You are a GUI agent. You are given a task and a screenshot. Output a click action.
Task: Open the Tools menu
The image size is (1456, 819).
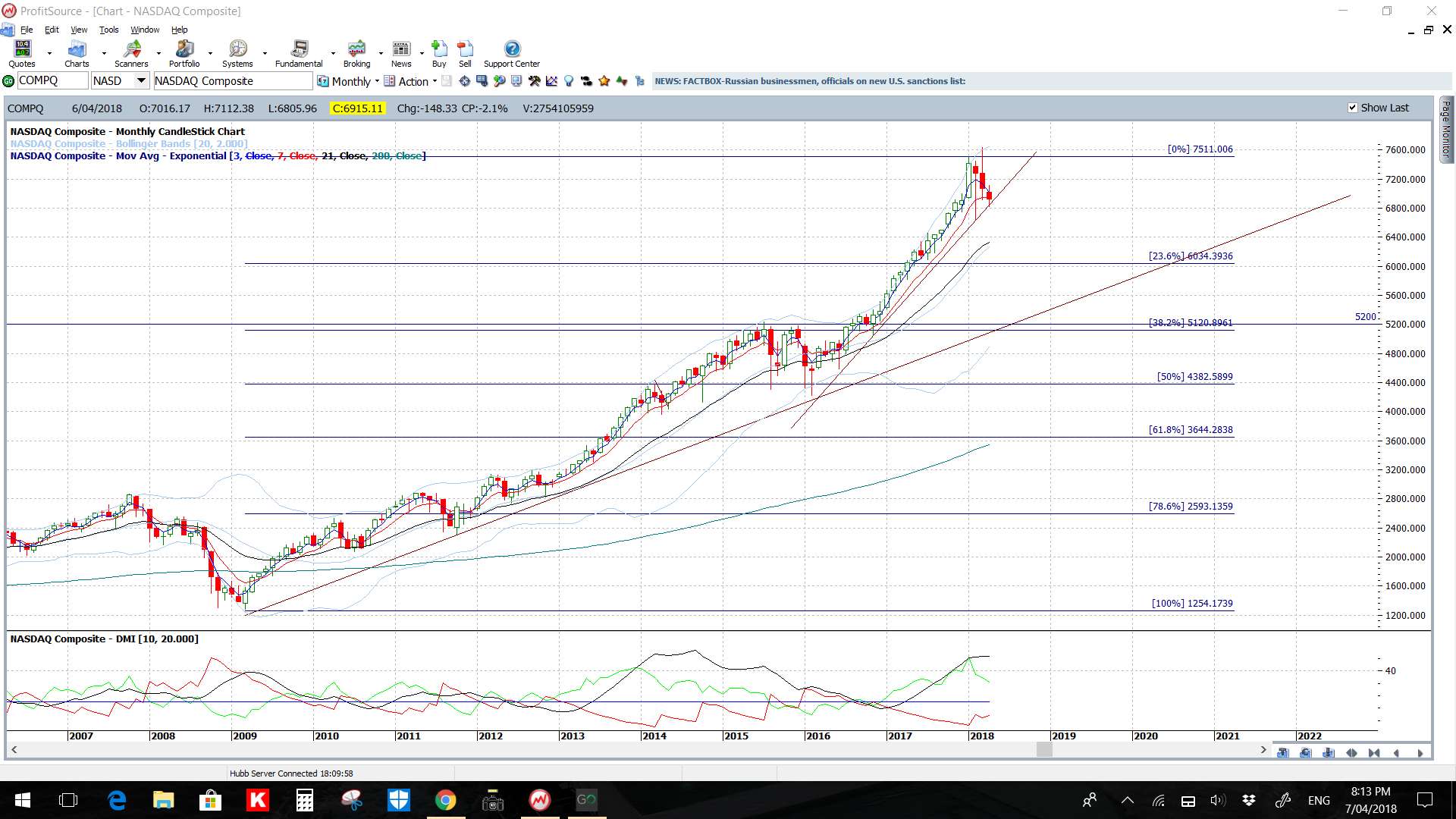coord(109,30)
